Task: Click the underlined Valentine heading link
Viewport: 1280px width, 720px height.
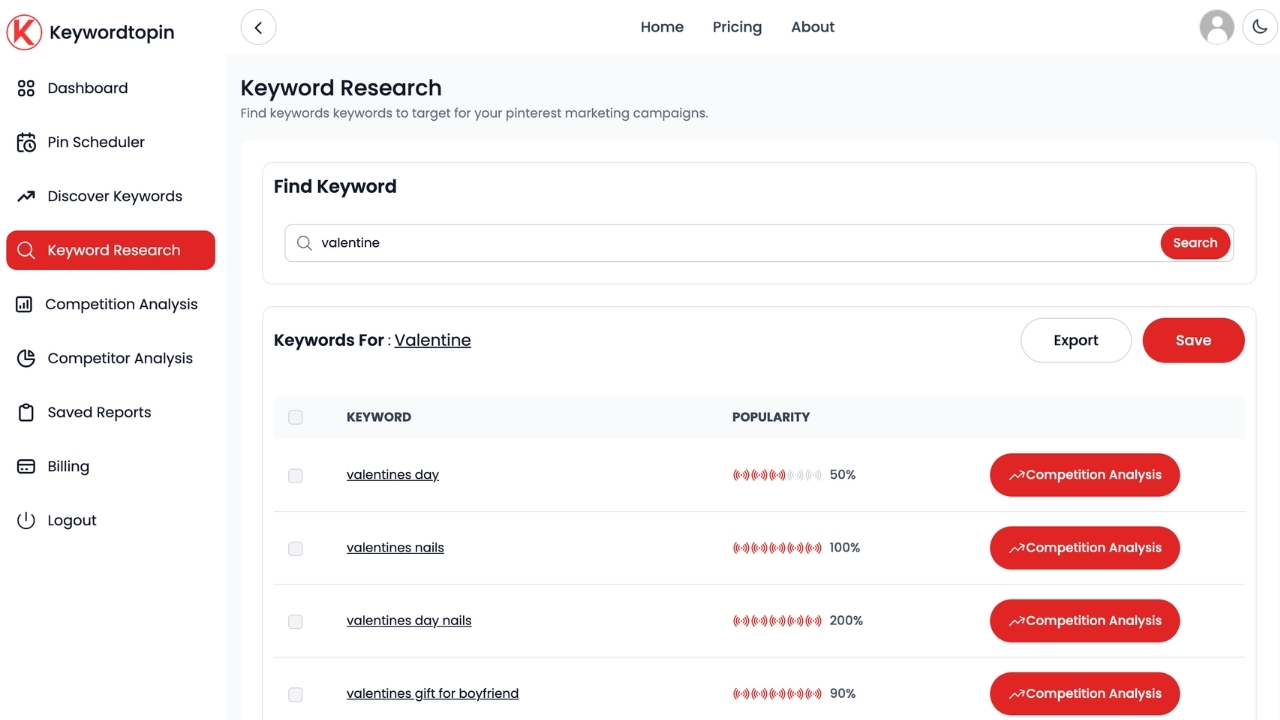Action: click(432, 340)
